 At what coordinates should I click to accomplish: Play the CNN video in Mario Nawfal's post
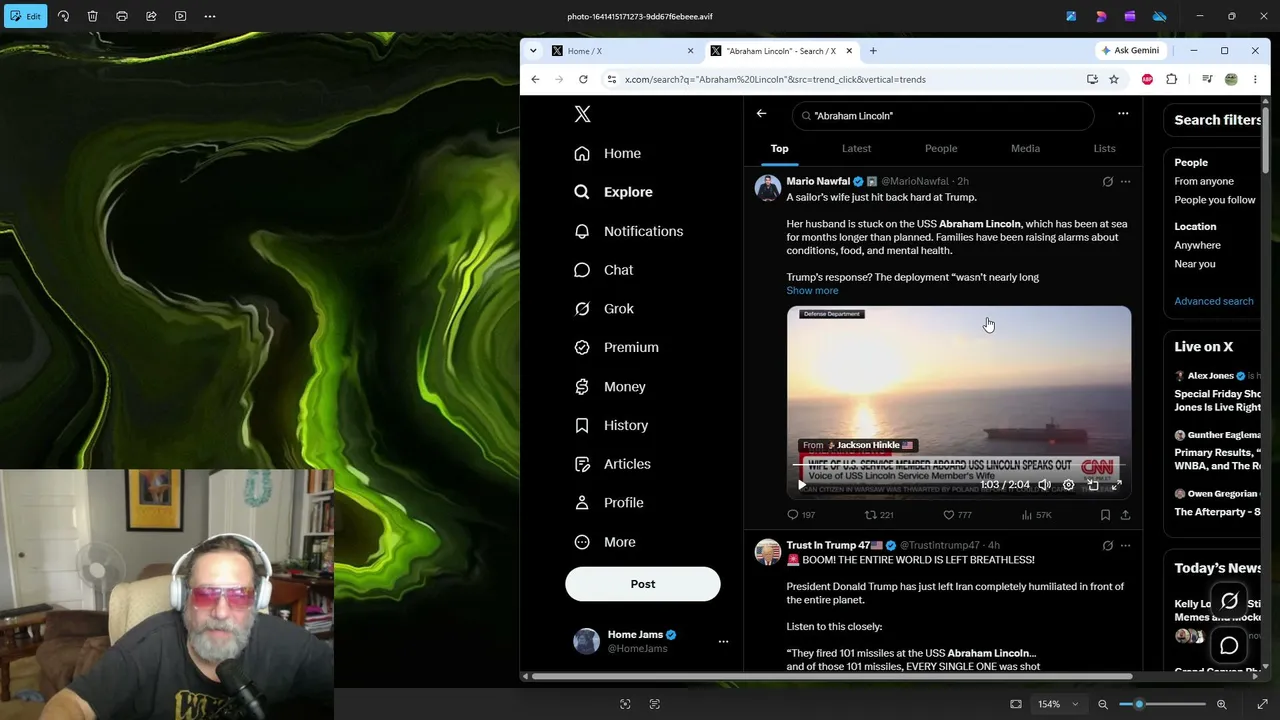(802, 485)
